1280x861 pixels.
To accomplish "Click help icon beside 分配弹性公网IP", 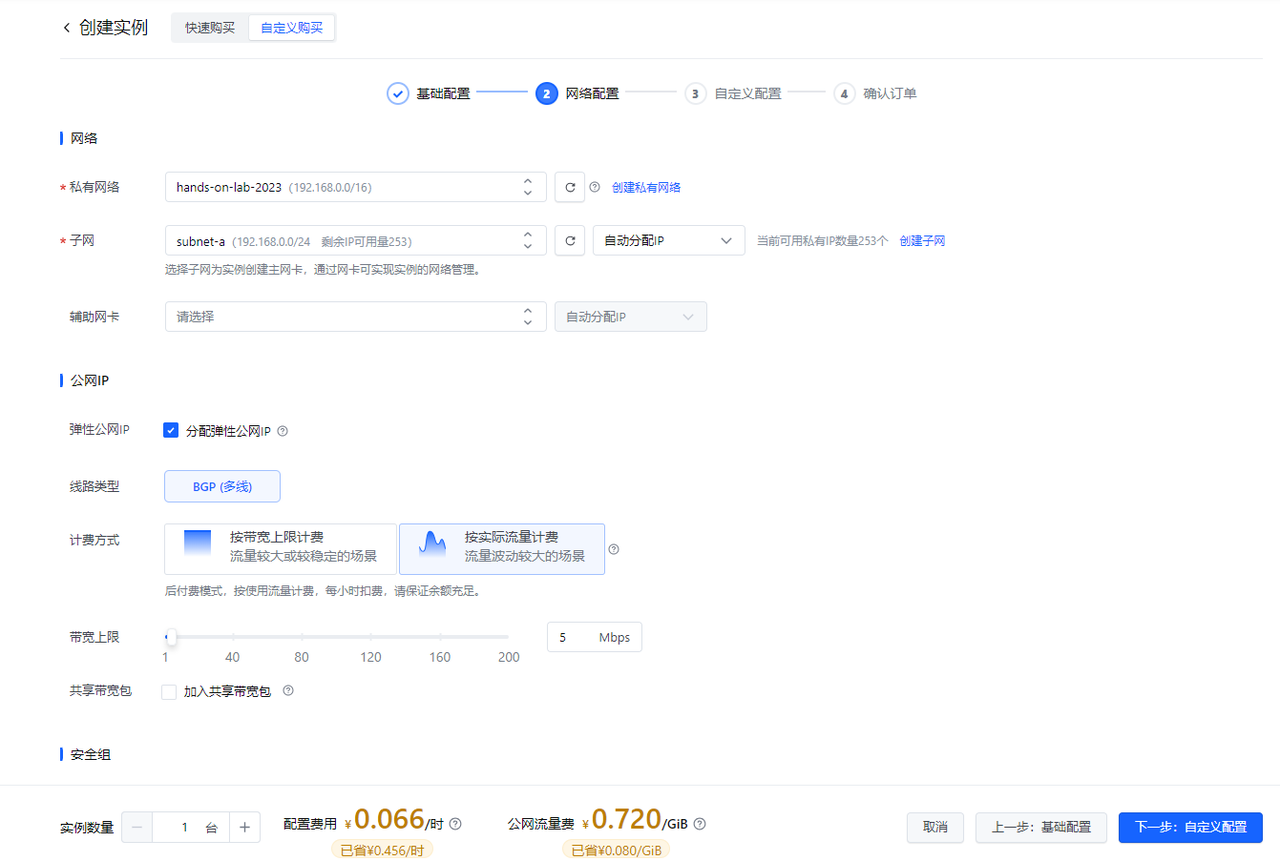I will pos(282,431).
